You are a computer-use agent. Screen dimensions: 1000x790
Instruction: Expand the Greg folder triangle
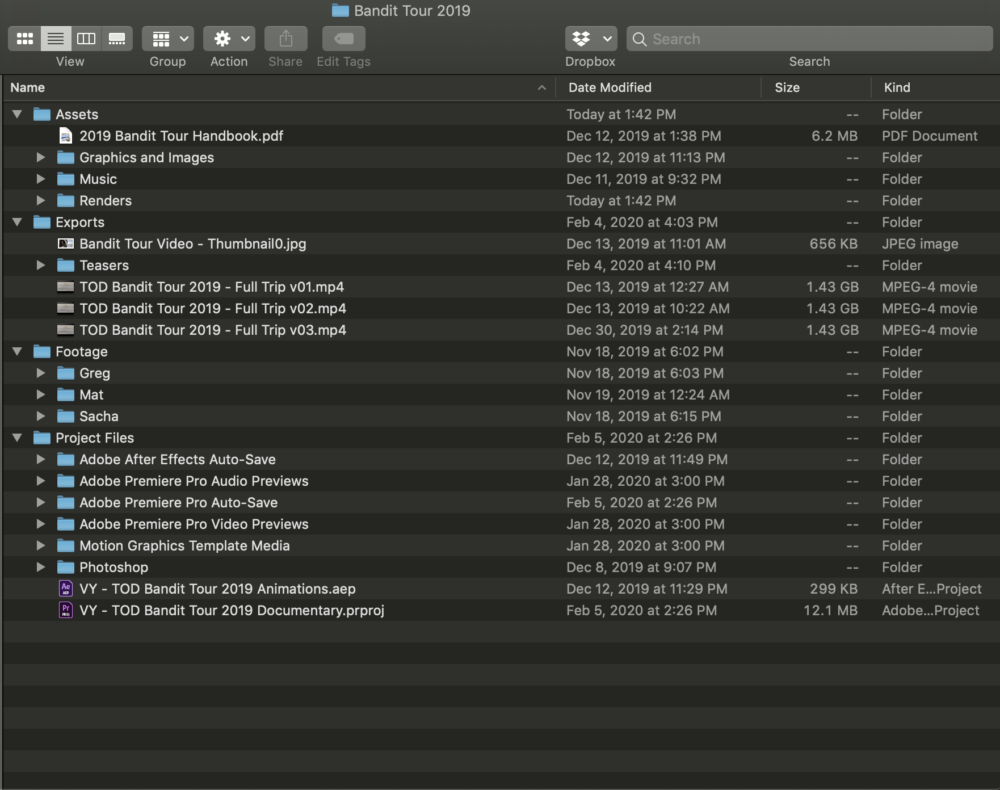click(x=41, y=373)
